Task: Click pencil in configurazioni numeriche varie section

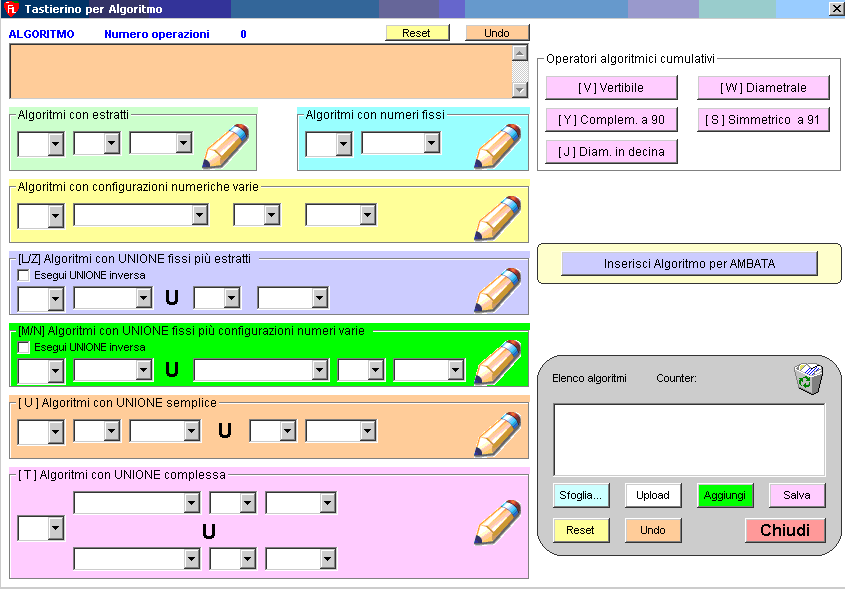Action: [498, 218]
